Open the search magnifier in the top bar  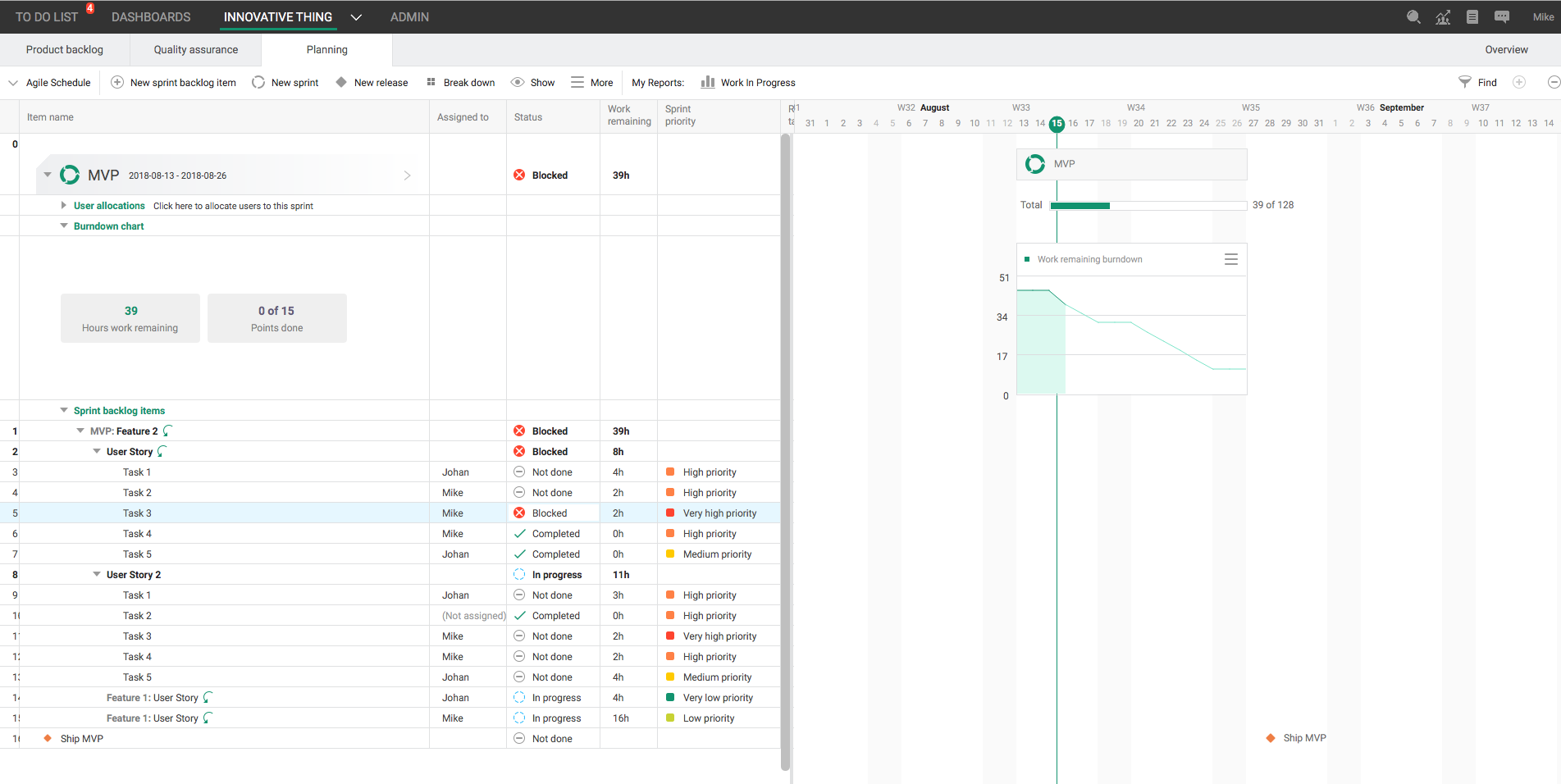coord(1413,16)
